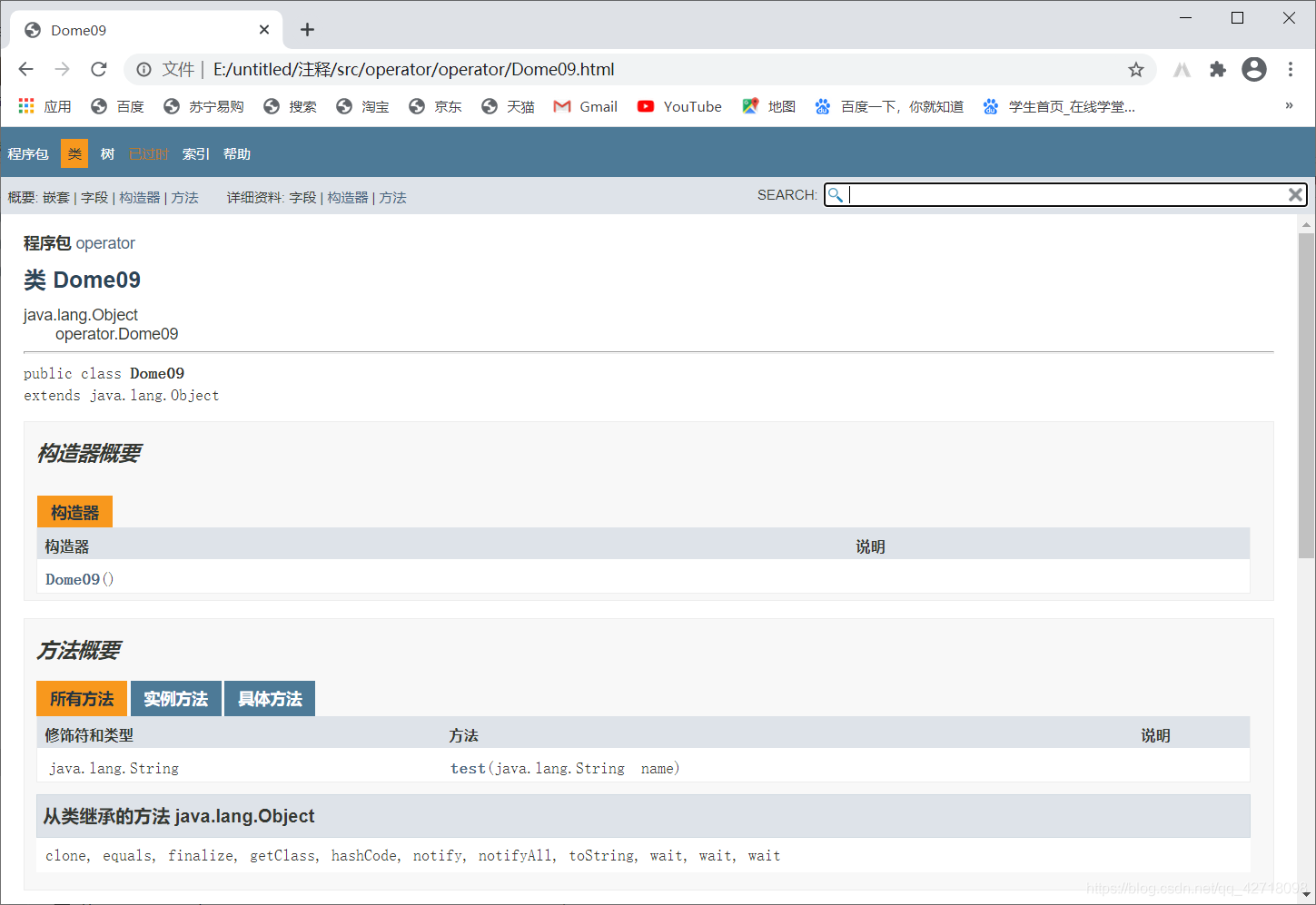Open the YouTube bookmark
This screenshot has width=1316, height=905.
coord(679,106)
